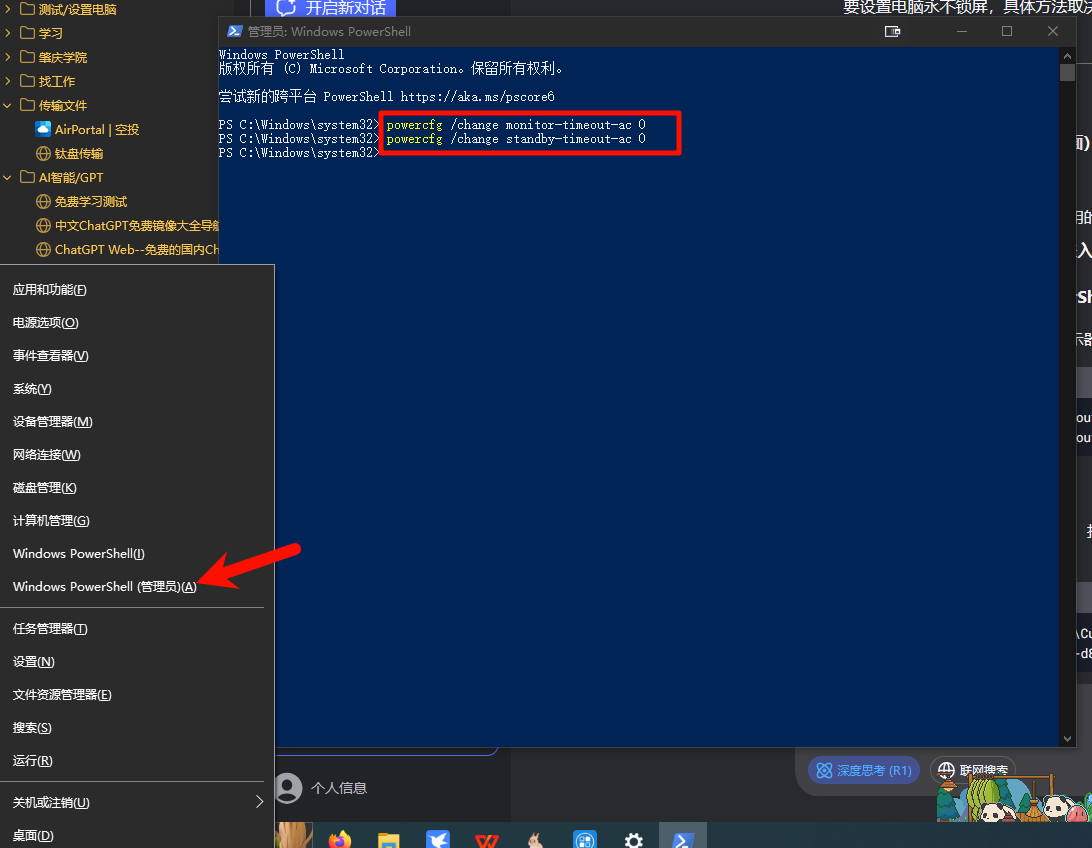Click the PowerShell icon in the window title bar
Image resolution: width=1092 pixels, height=848 pixels.
point(235,31)
